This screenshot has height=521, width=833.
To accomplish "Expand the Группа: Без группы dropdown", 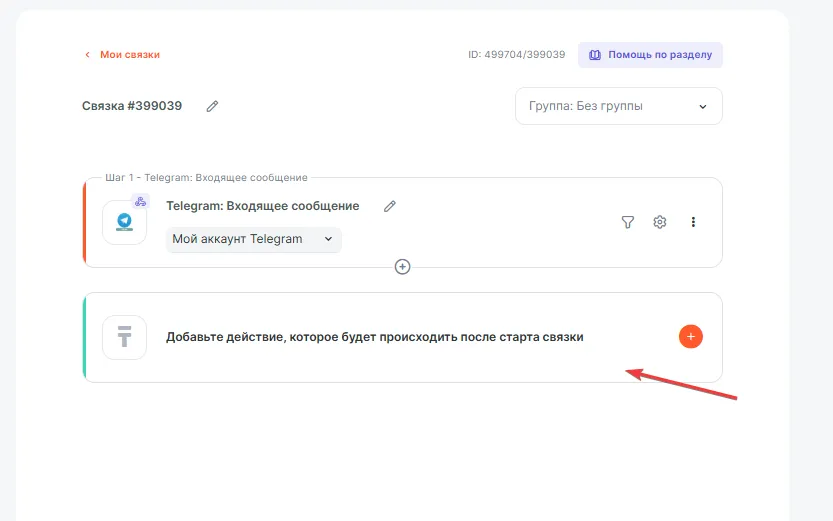I will pos(618,106).
